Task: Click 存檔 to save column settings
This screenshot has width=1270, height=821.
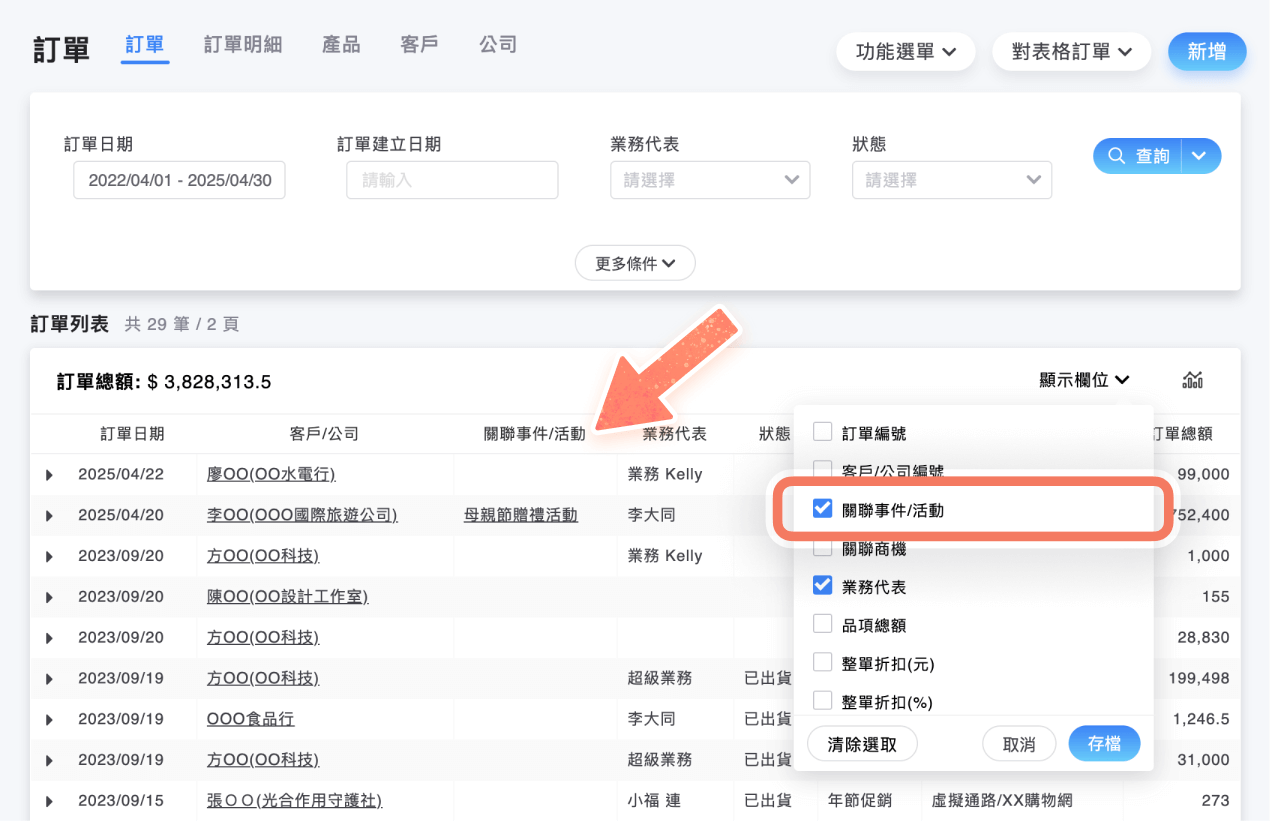Action: point(1104,744)
